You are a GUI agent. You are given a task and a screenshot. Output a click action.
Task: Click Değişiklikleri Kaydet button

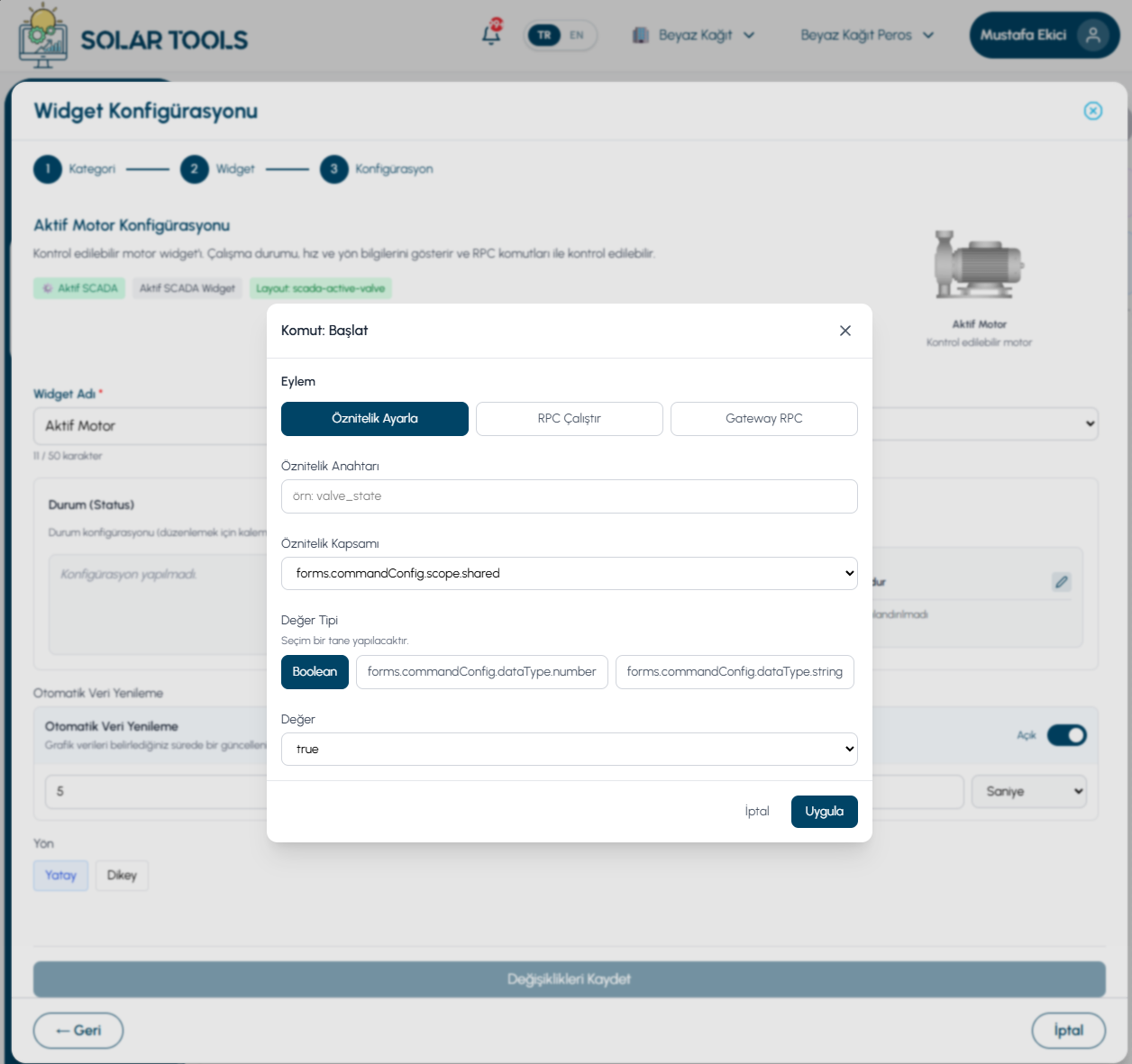570,979
